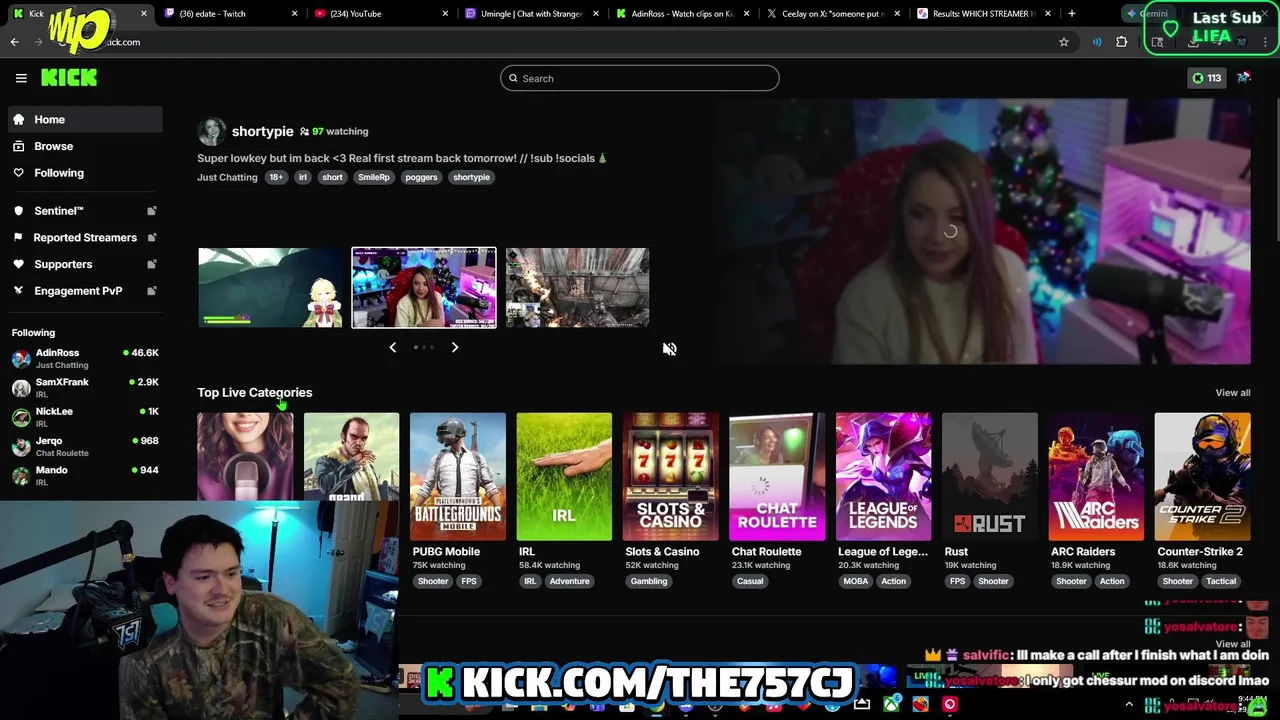The image size is (1280, 720).
Task: Click the 18+ stream tag
Action: coord(276,177)
